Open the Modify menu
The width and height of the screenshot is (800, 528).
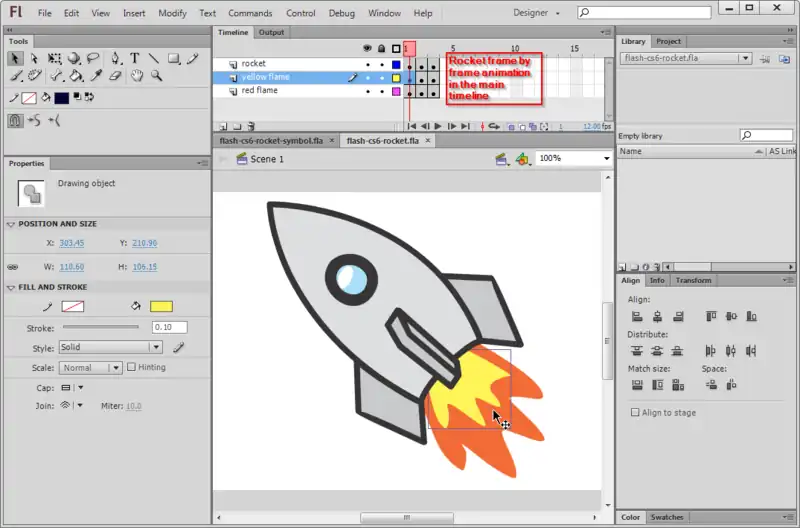[x=172, y=13]
